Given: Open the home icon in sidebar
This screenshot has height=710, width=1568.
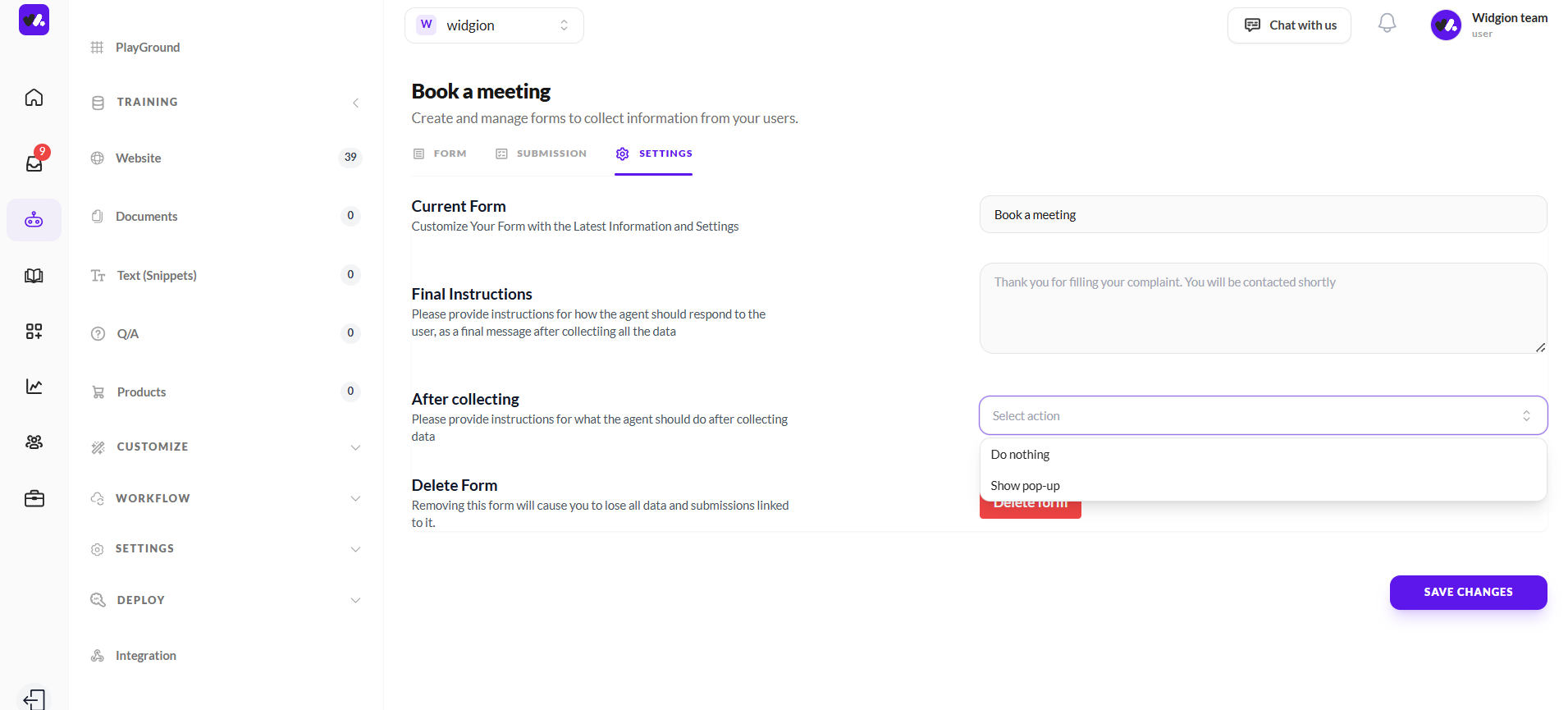Looking at the screenshot, I should 34,98.
